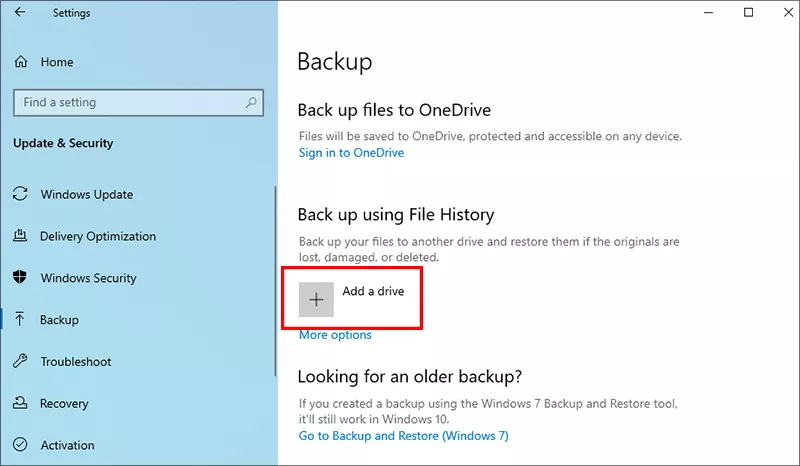Select Windows Update in the sidebar
The height and width of the screenshot is (466, 800).
coord(86,194)
